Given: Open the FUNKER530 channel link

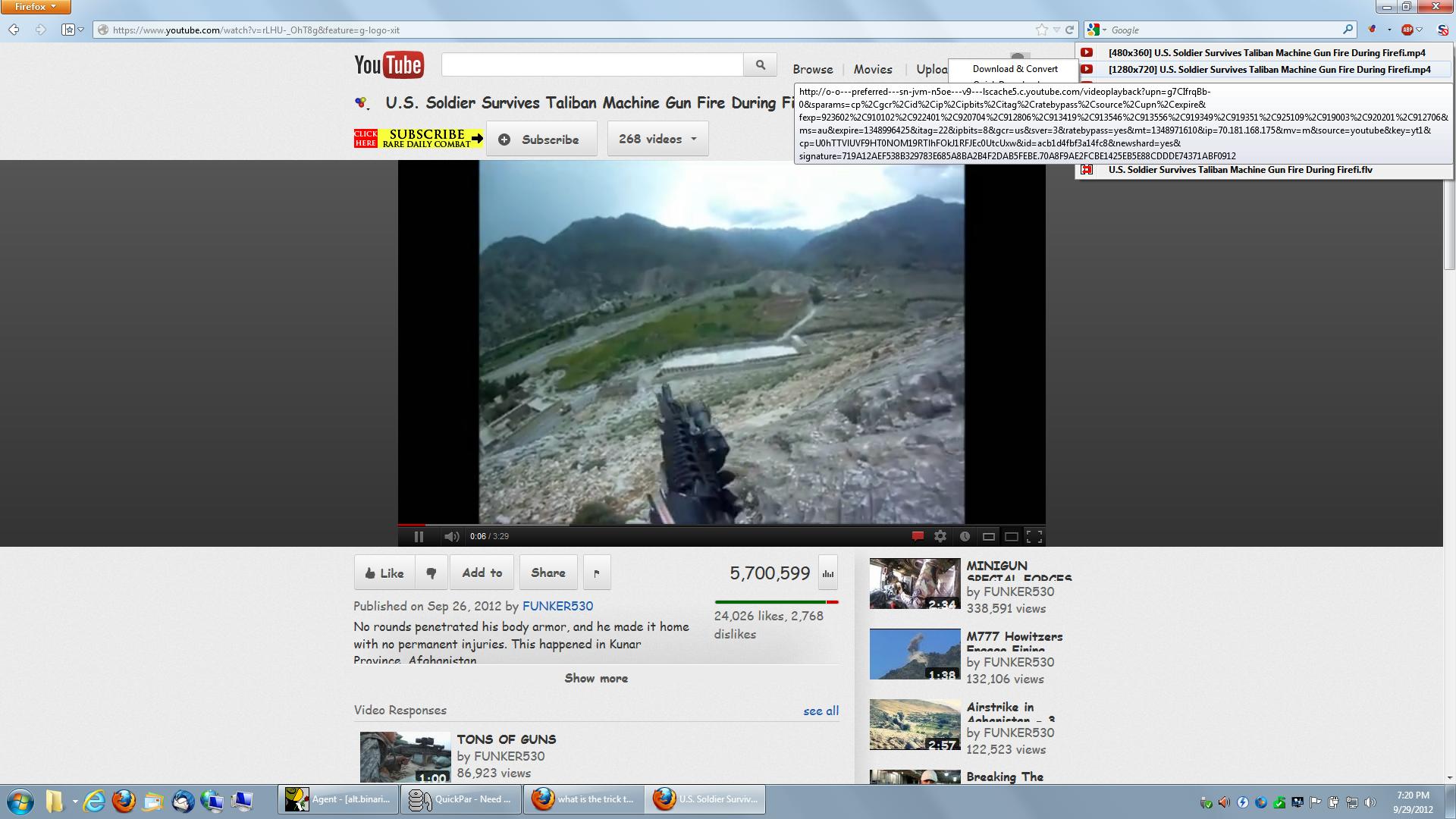Looking at the screenshot, I should click(557, 606).
